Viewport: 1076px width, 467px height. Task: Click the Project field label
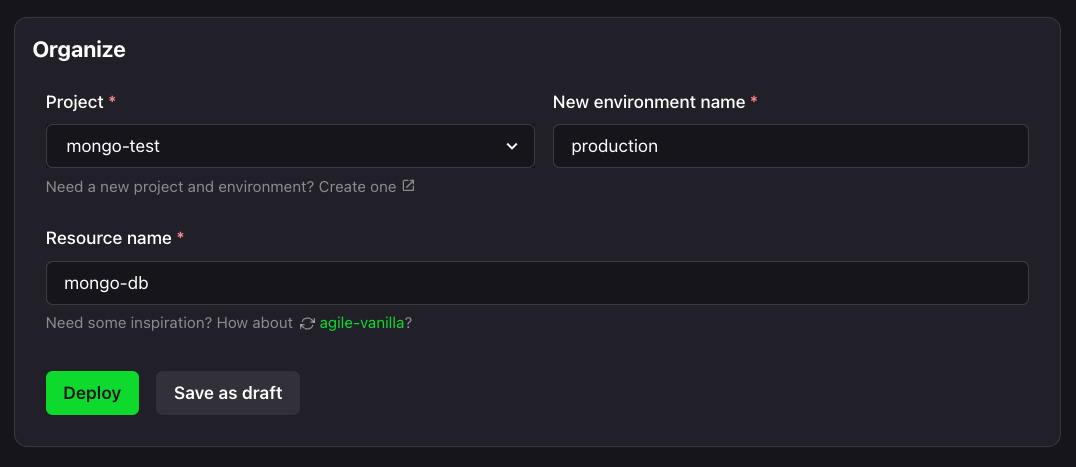tap(75, 102)
